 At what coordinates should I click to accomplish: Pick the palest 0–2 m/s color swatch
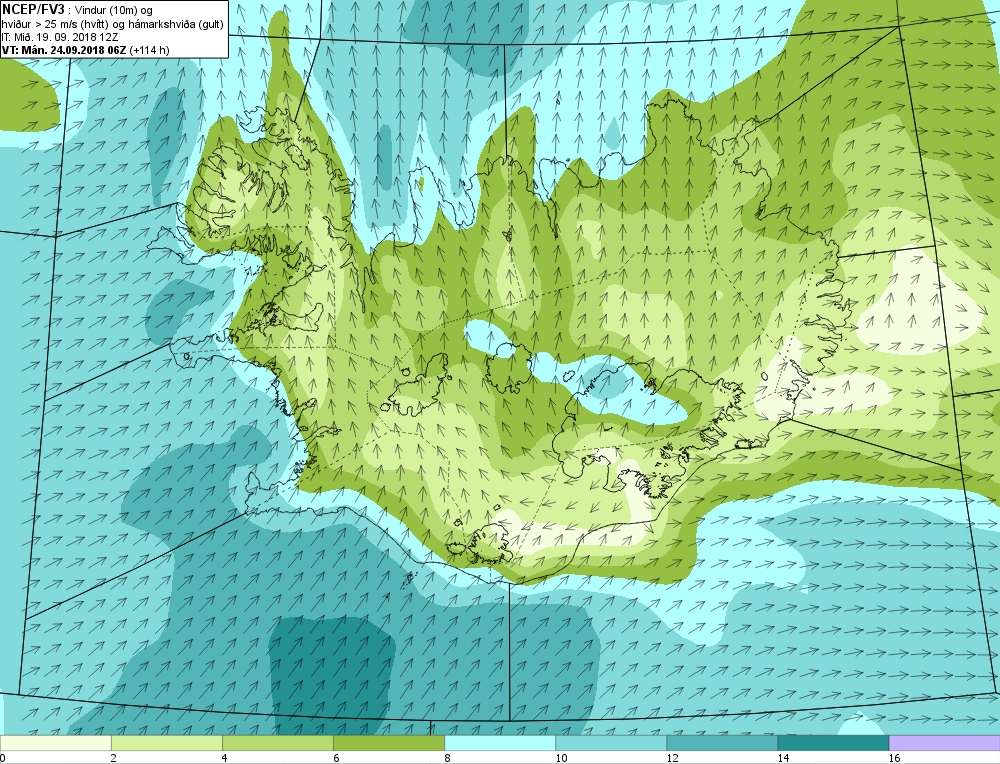55,743
